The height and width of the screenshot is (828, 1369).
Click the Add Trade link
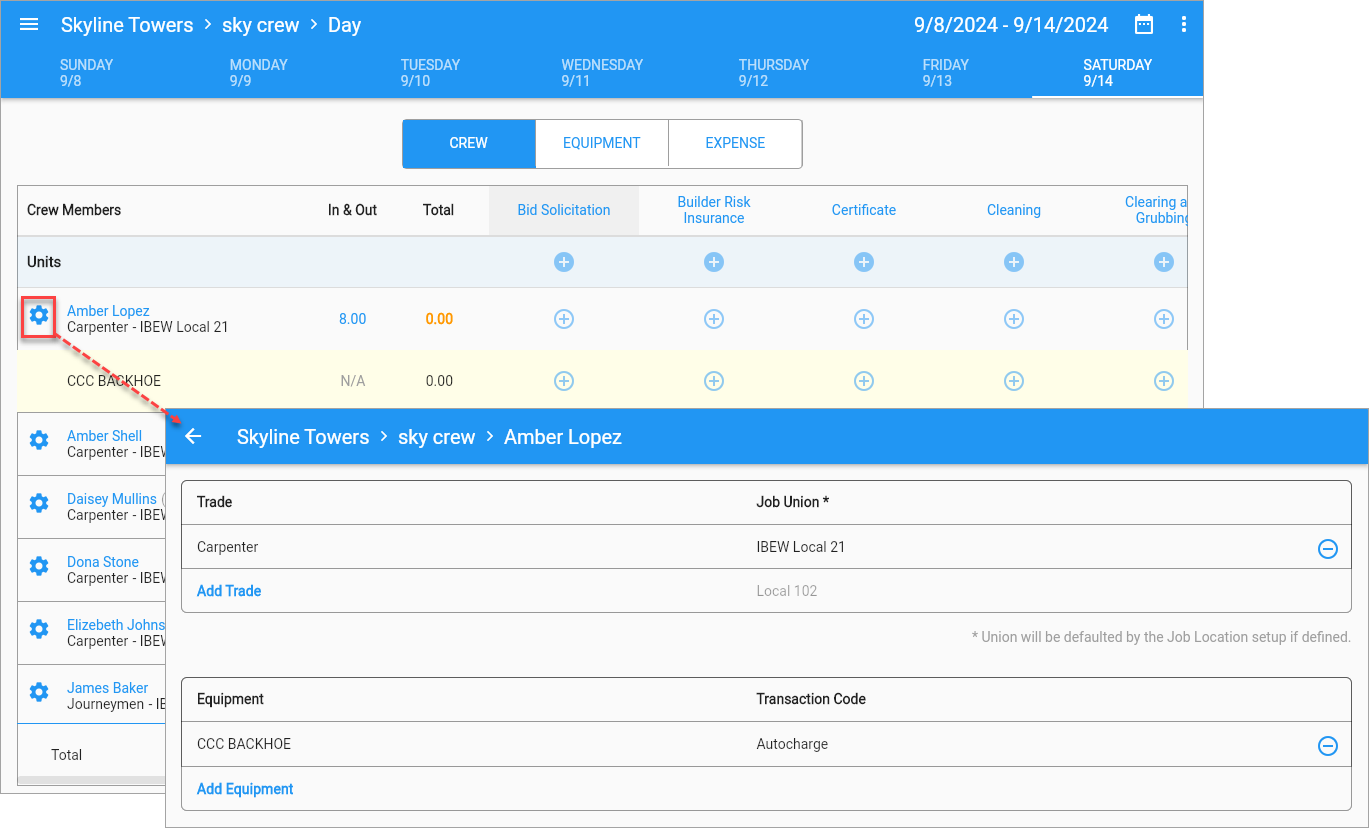point(229,591)
